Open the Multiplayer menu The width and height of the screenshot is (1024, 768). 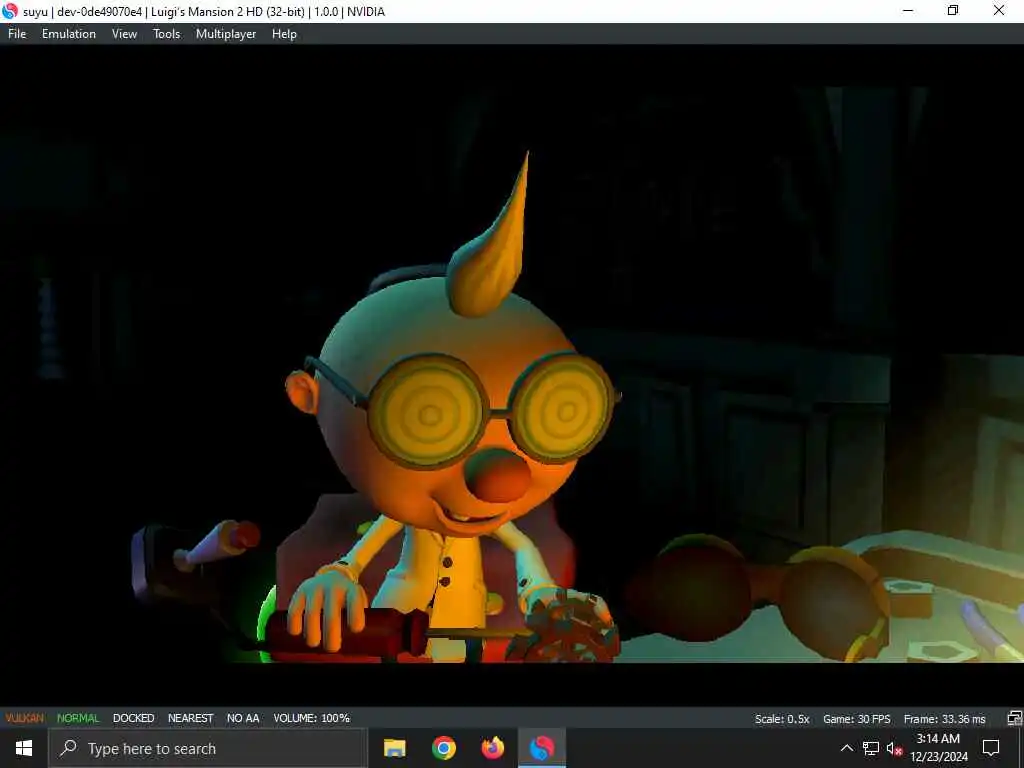[226, 34]
